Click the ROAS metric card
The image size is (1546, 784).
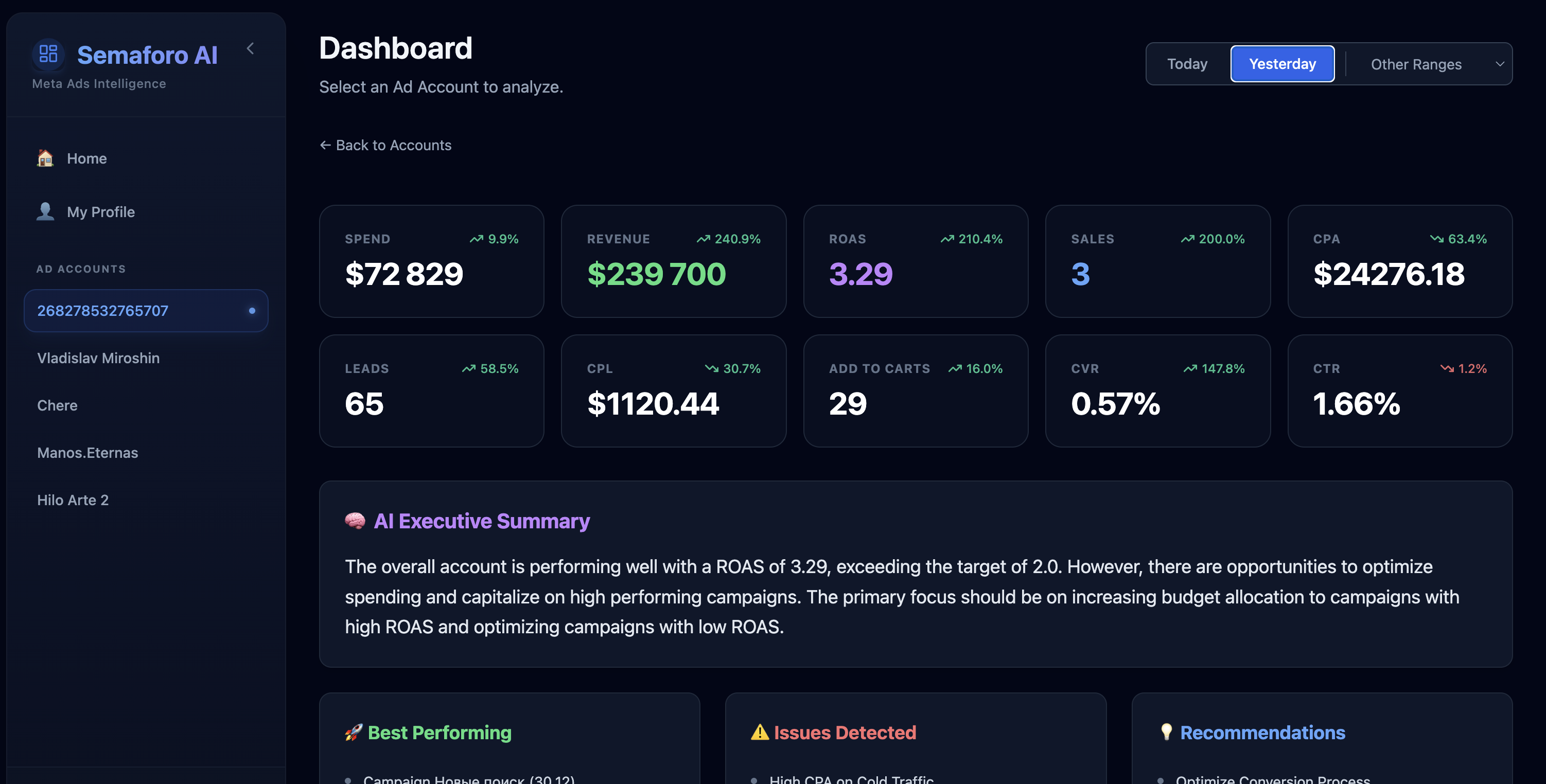(x=915, y=261)
